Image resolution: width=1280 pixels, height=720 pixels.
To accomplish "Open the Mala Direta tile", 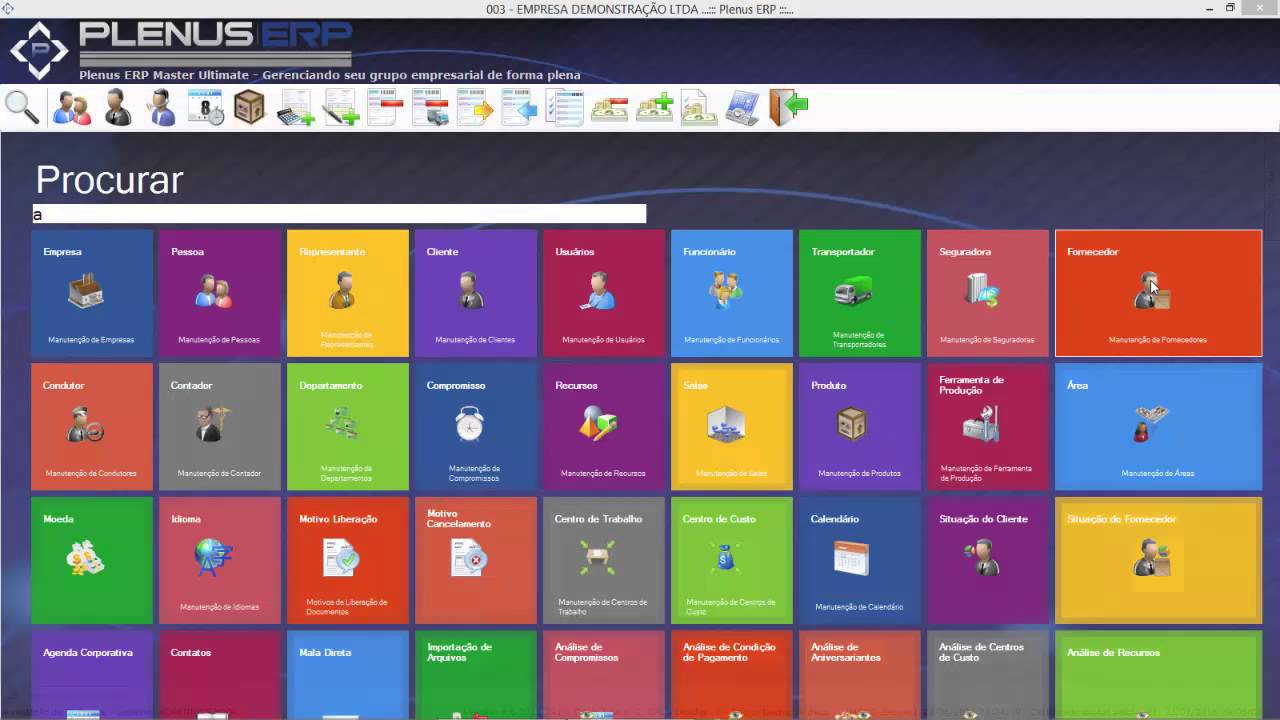I will pyautogui.click(x=348, y=675).
